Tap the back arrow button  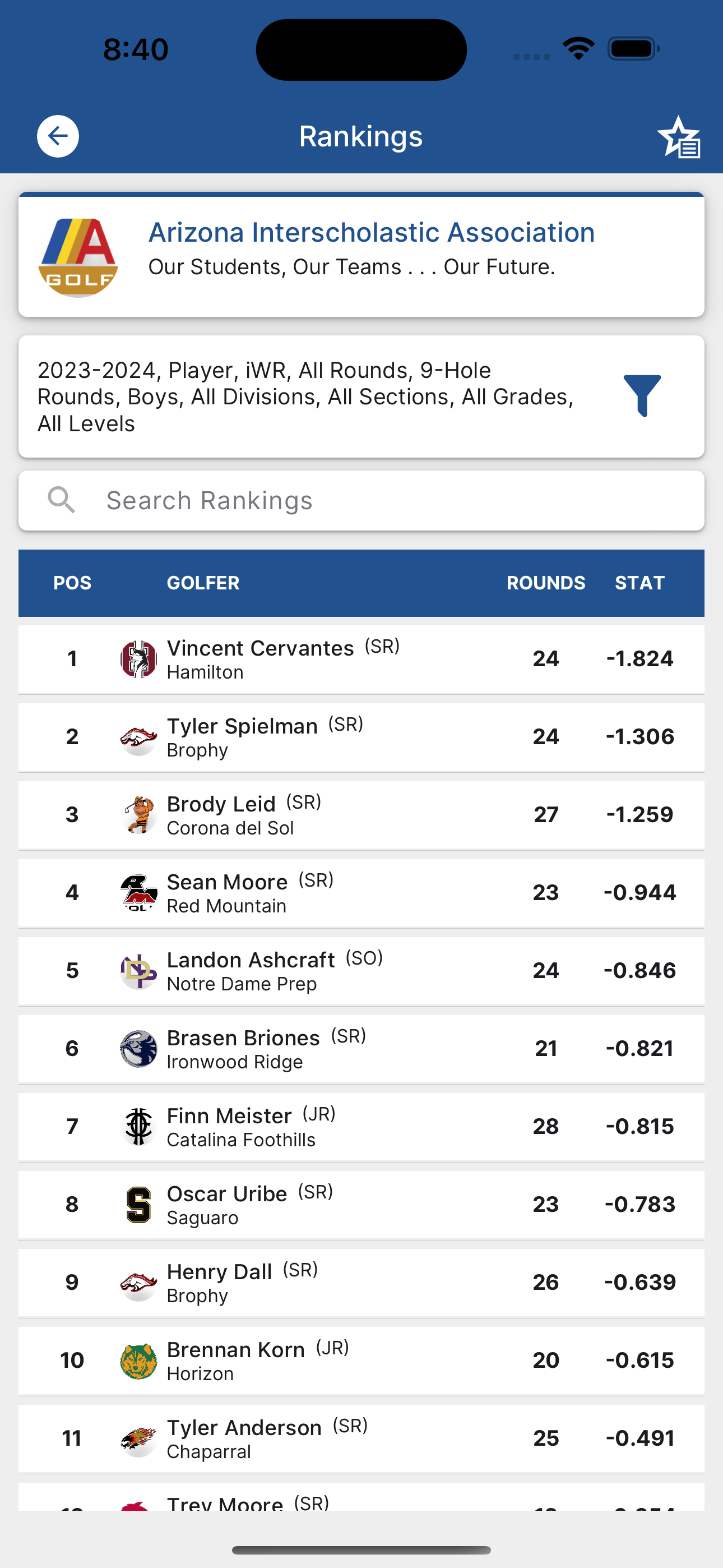click(58, 136)
